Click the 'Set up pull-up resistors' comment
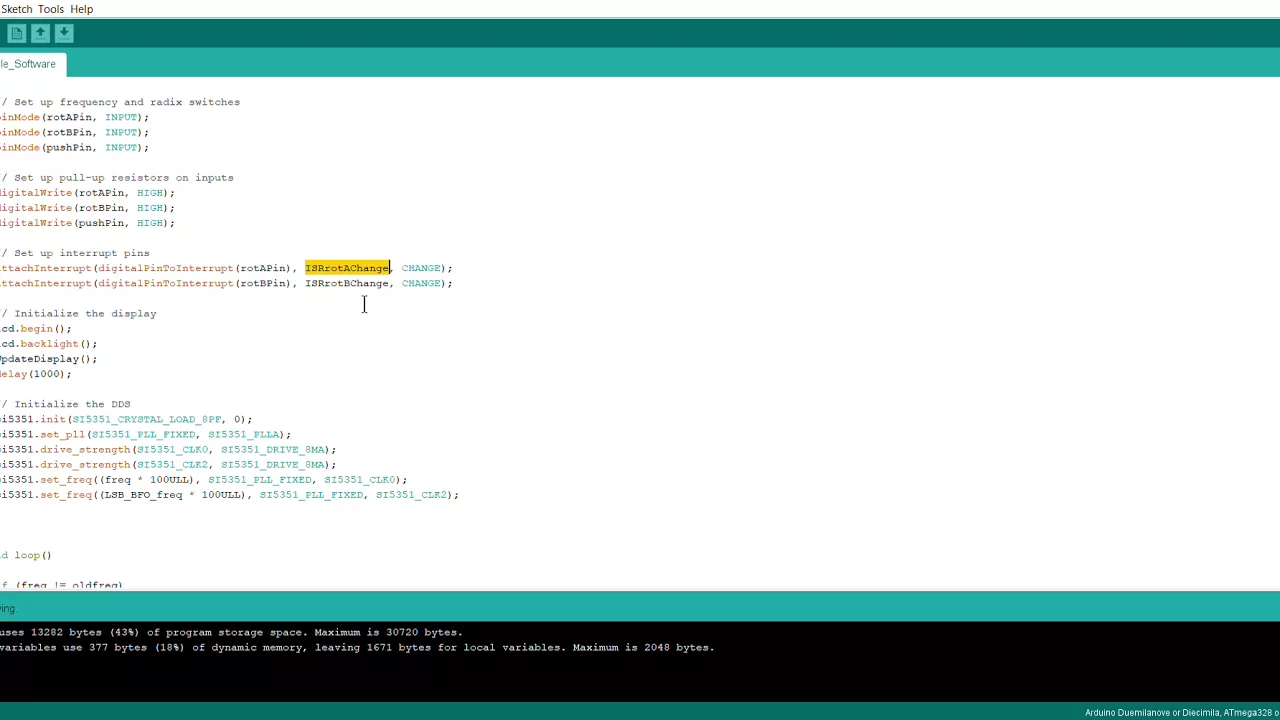The image size is (1280, 720). click(118, 178)
